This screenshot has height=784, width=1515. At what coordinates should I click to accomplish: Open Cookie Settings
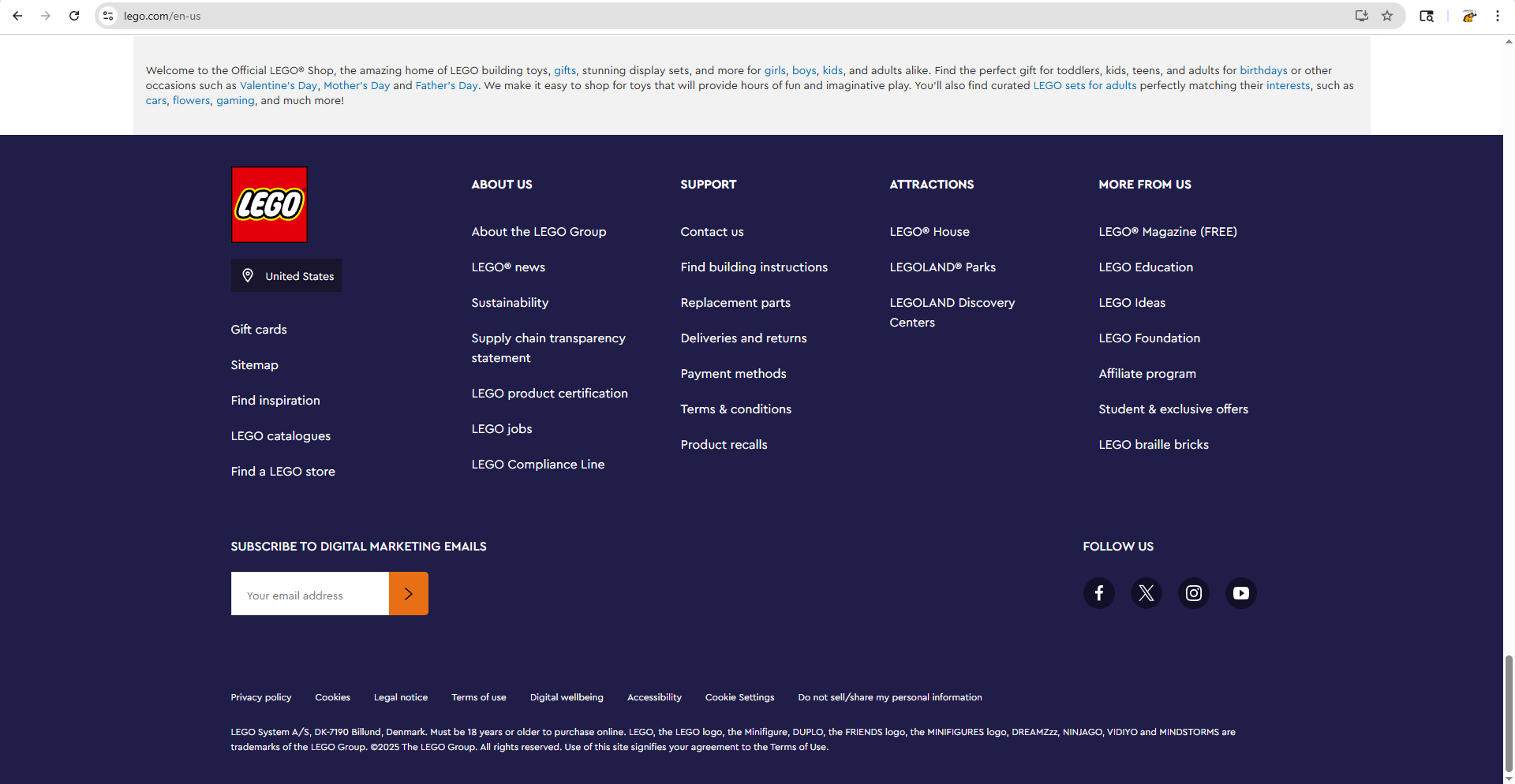point(739,697)
